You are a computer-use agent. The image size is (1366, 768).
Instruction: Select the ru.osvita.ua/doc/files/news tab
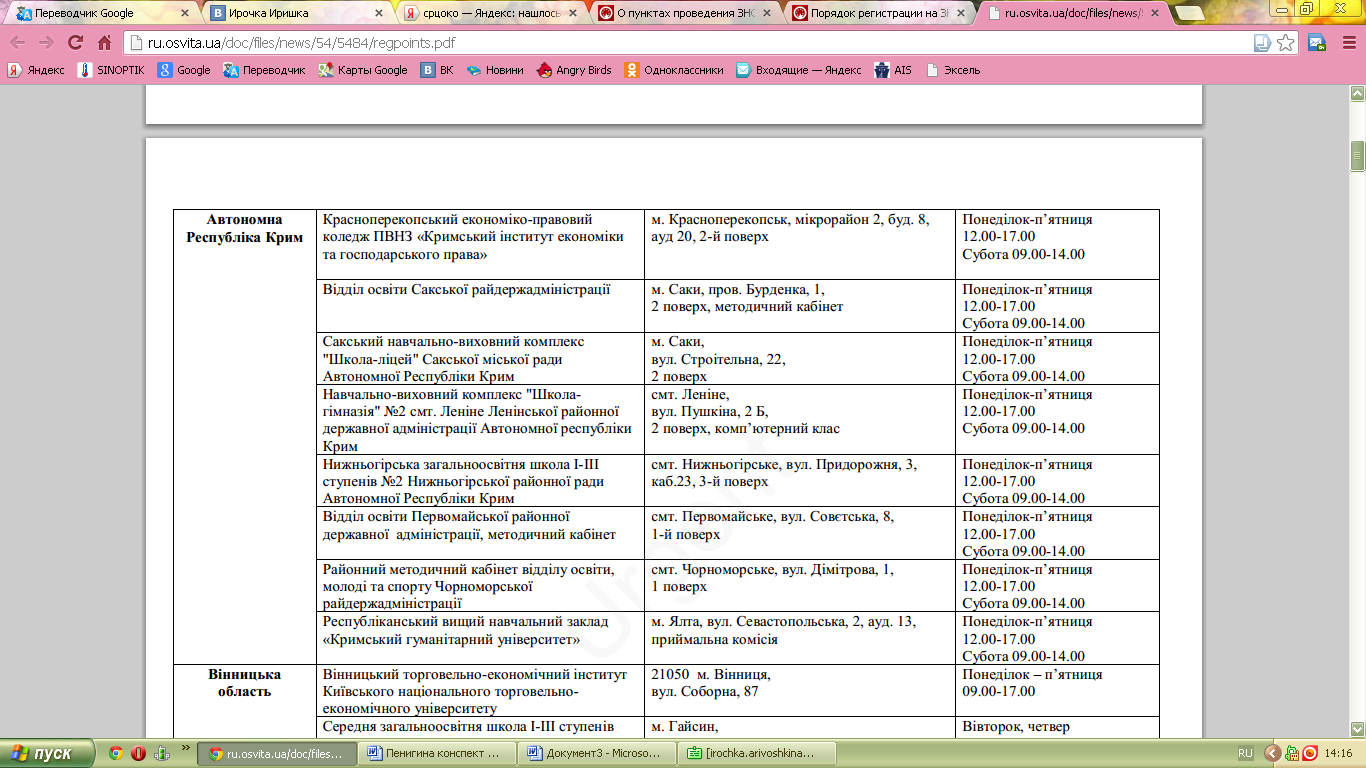coord(1068,14)
